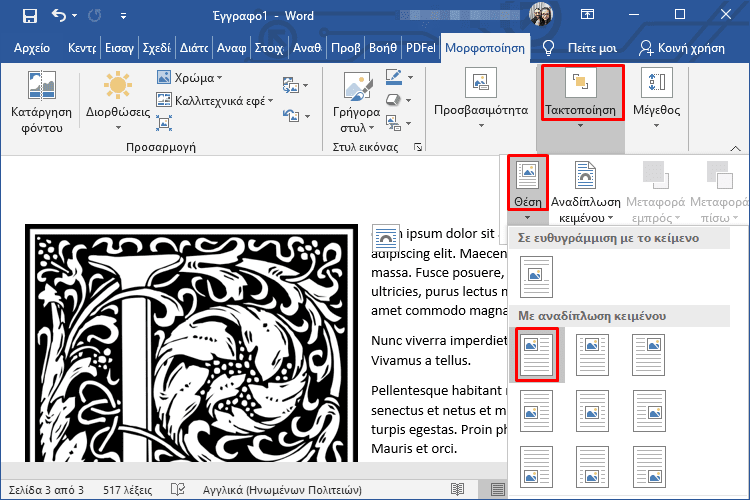This screenshot has height=500, width=750.
Task: Choose middle left position with text wrapping
Action: (x=536, y=411)
